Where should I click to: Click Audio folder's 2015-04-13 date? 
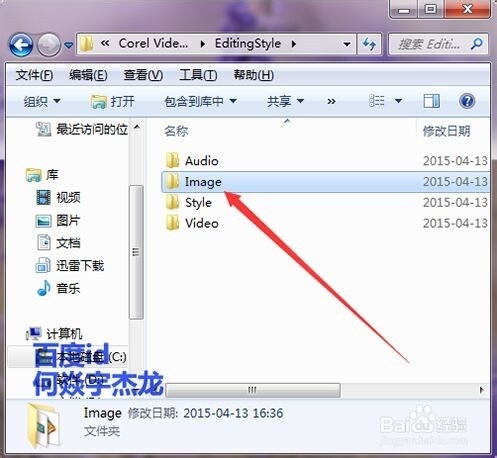(x=455, y=161)
